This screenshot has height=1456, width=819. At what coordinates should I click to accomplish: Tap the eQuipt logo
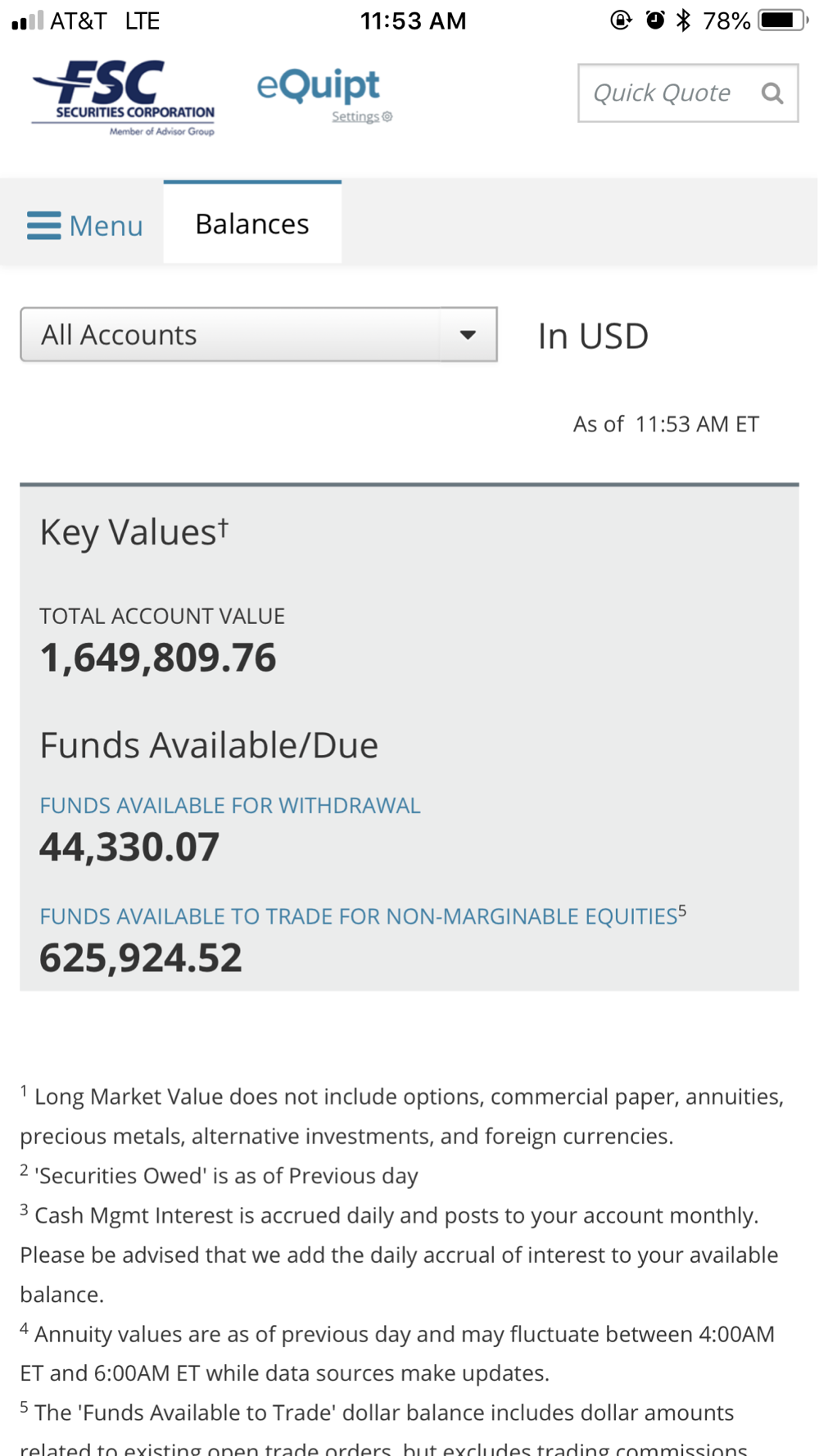click(x=318, y=85)
